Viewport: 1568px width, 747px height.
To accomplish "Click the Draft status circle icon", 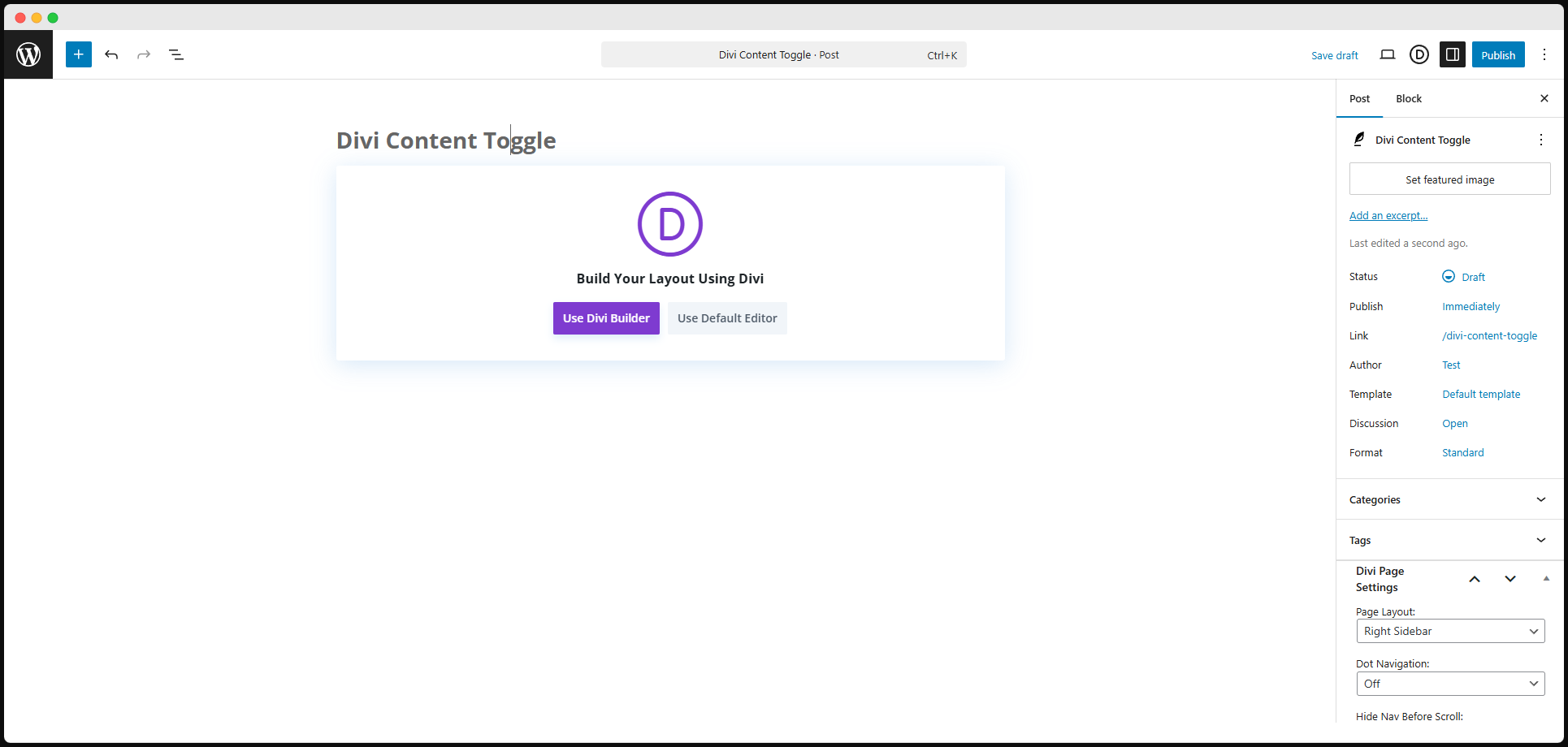I will [x=1449, y=276].
